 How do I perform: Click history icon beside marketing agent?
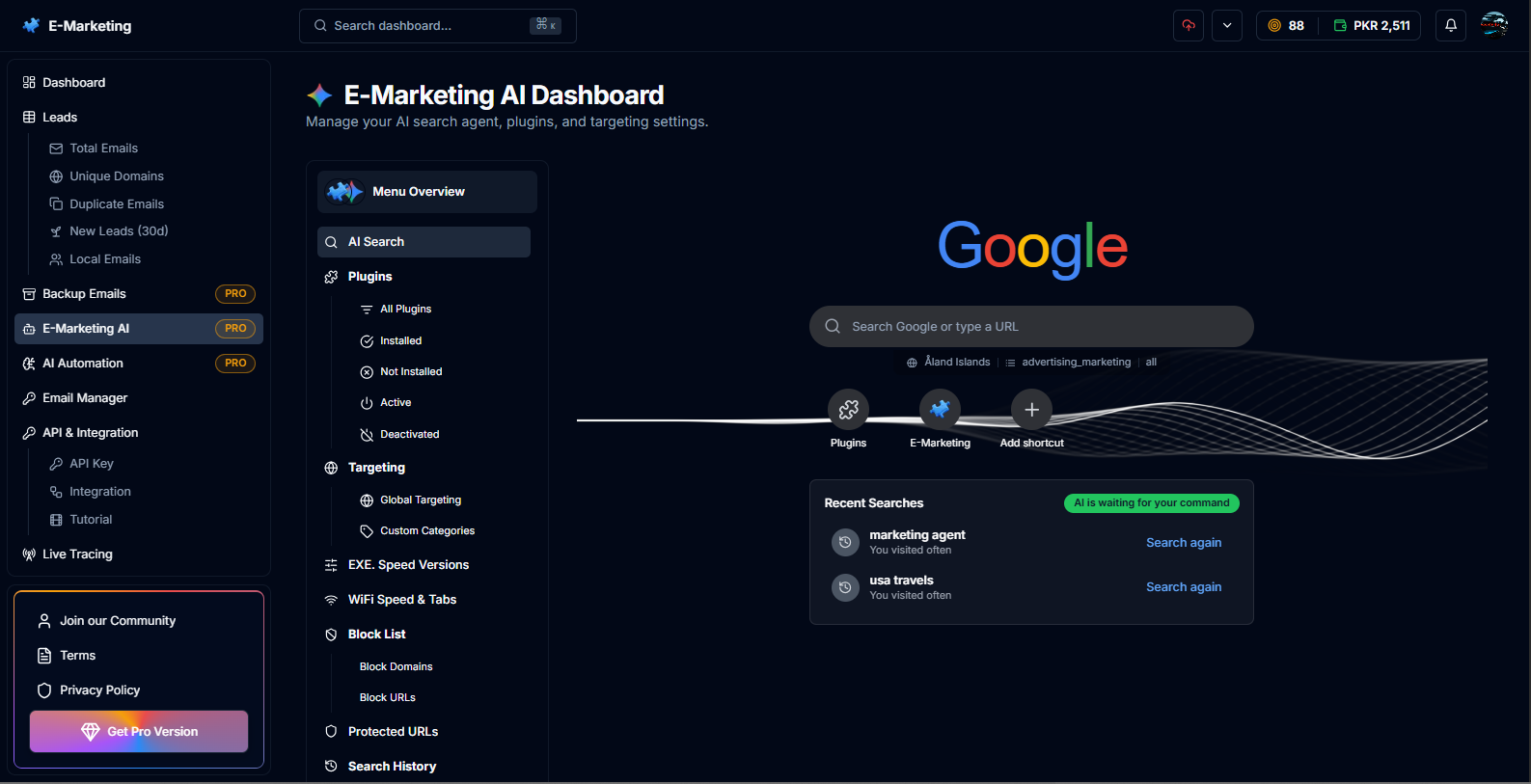[845, 542]
